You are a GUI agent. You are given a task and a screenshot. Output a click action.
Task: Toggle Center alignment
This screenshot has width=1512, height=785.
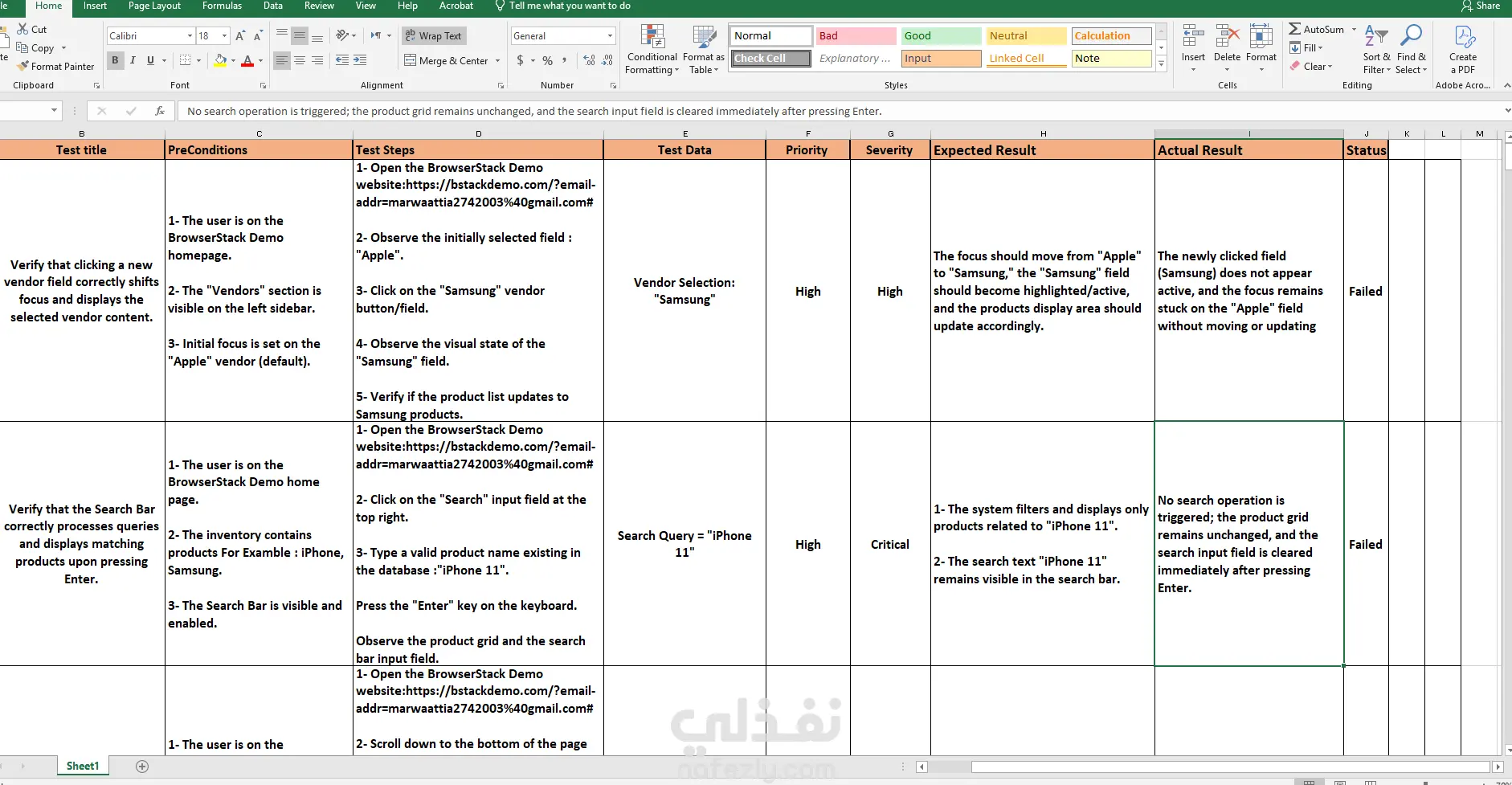coord(300,60)
